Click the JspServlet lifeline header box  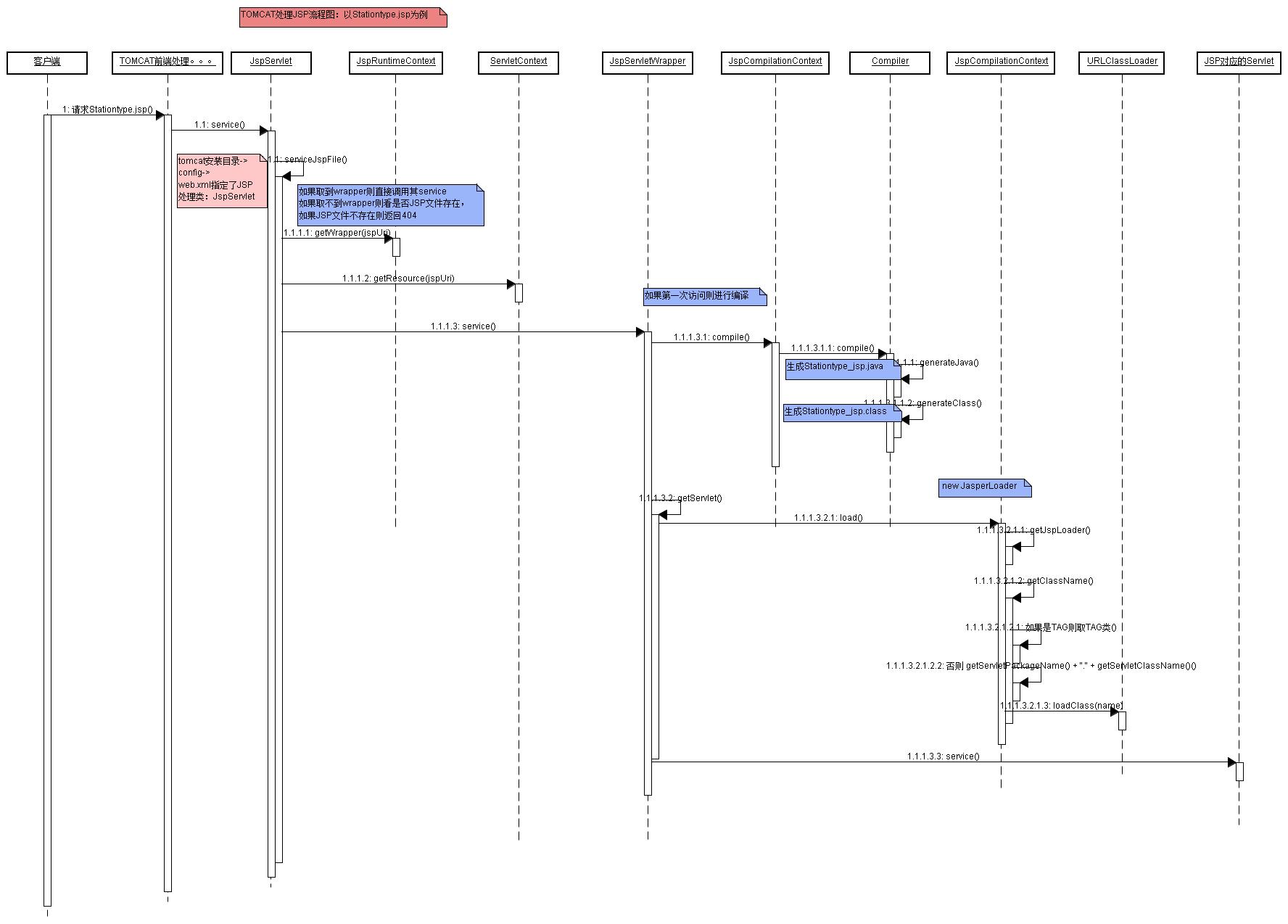tap(271, 63)
